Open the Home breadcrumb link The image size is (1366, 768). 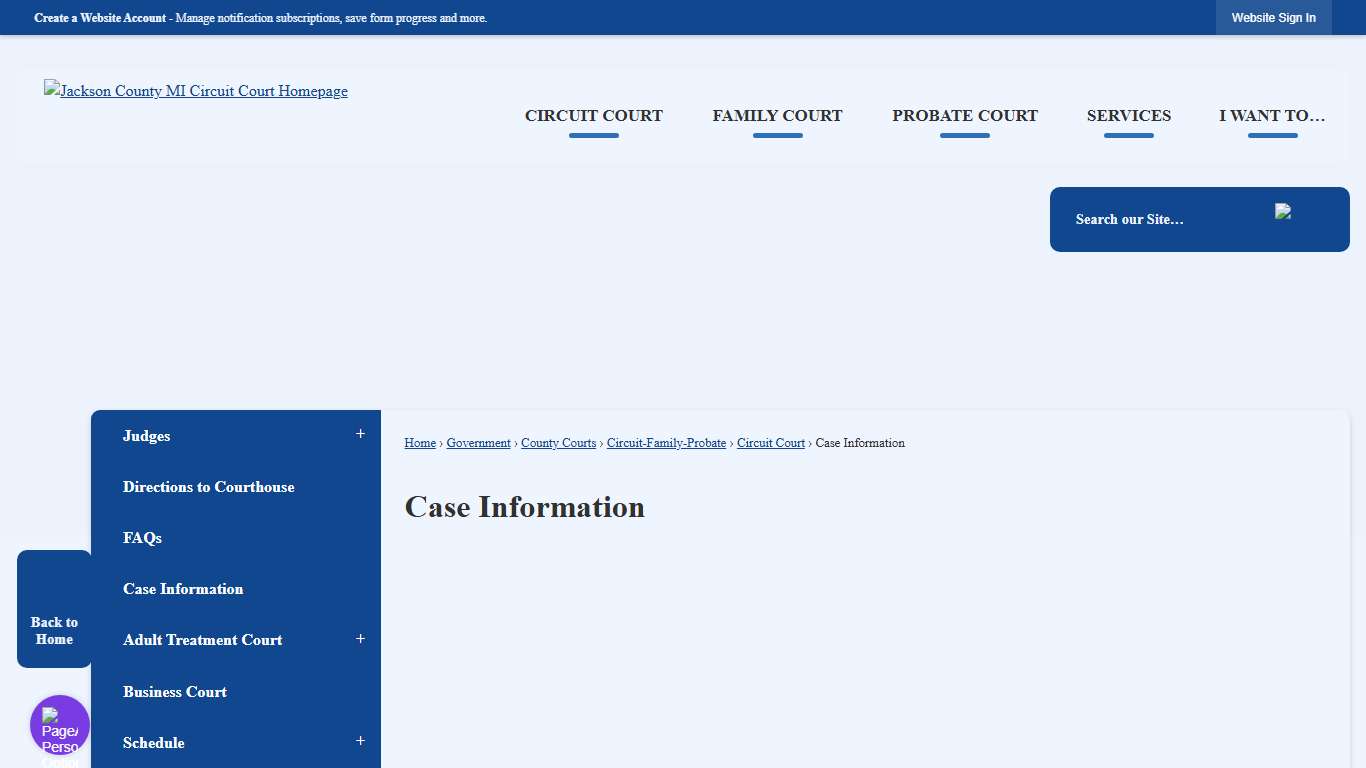[419, 442]
